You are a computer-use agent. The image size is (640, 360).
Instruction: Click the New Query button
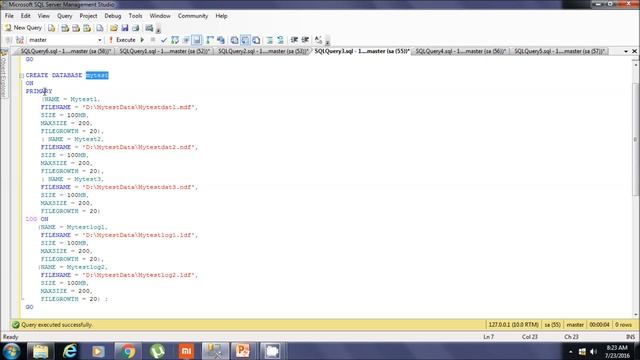pos(23,28)
